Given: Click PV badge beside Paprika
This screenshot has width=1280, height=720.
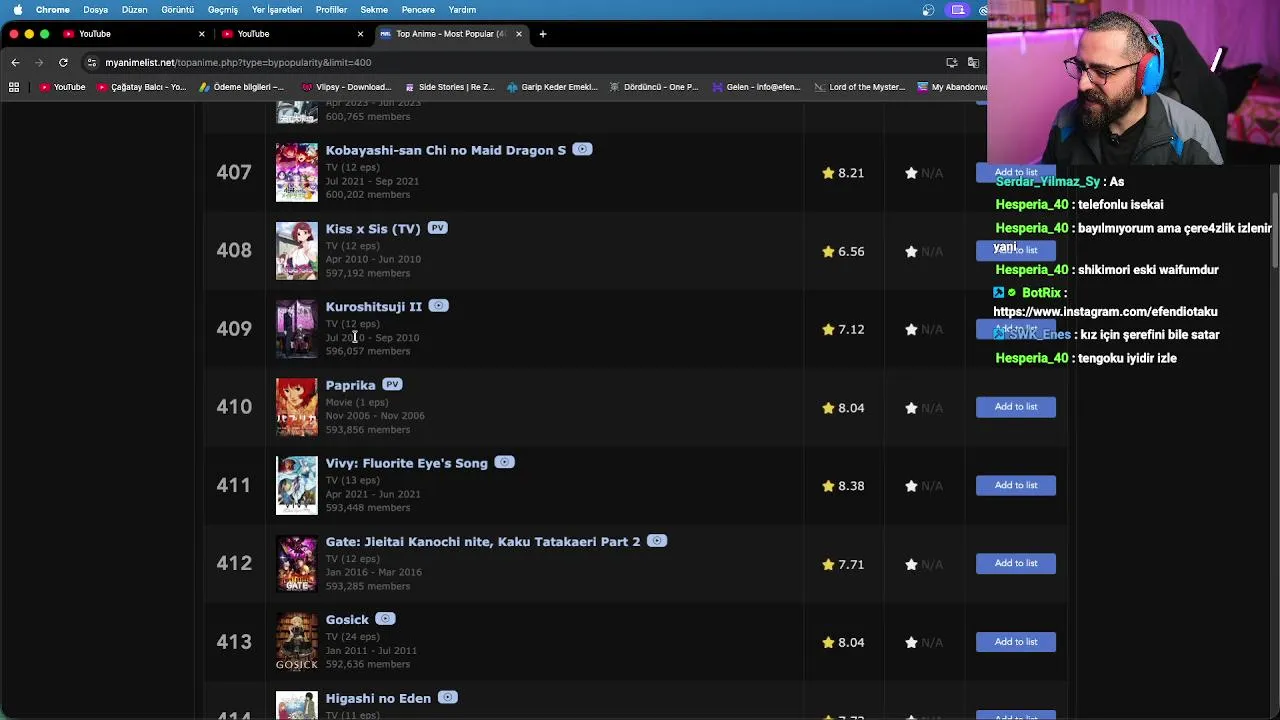Looking at the screenshot, I should (x=392, y=384).
